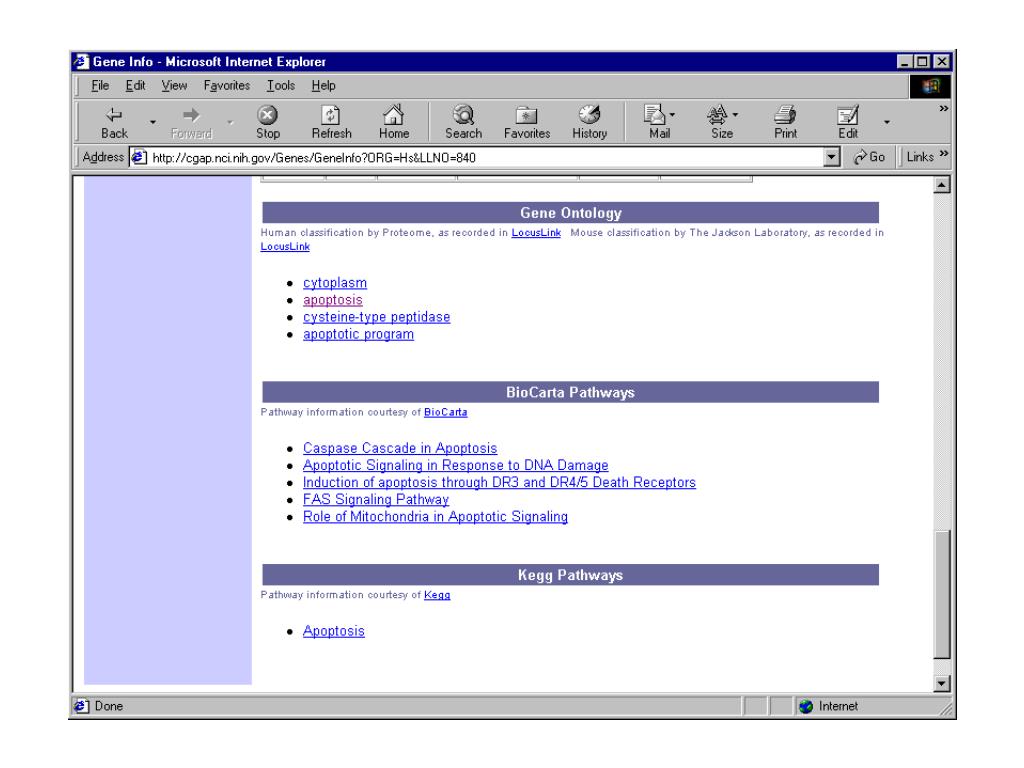Show more toolbar buttons chevron

pos(944,108)
